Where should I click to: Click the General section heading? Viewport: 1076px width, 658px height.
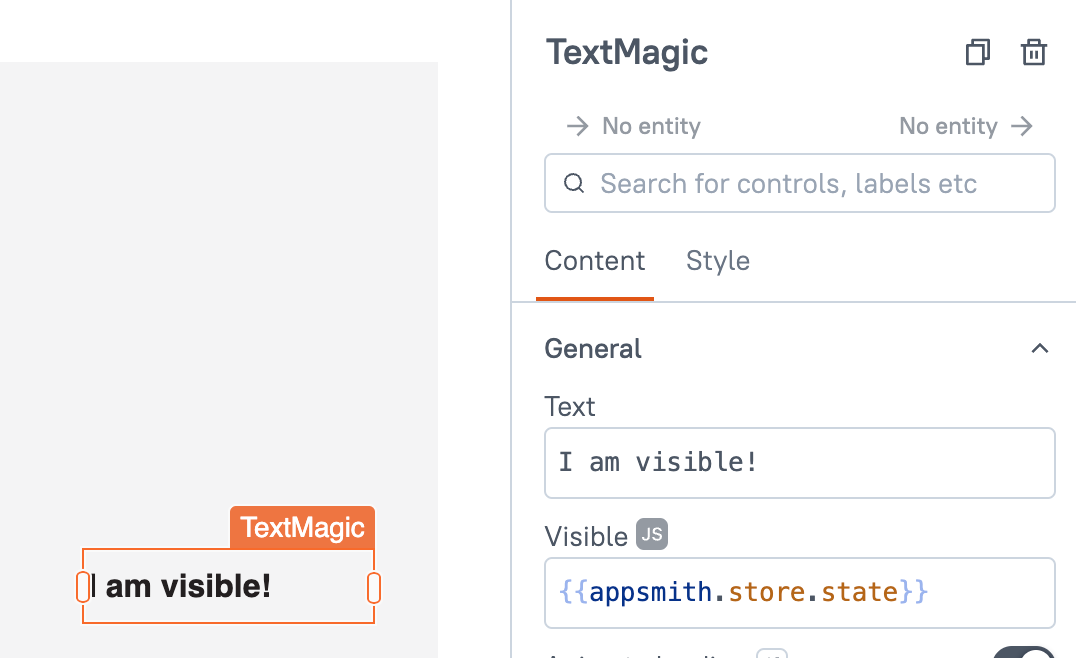coord(593,348)
